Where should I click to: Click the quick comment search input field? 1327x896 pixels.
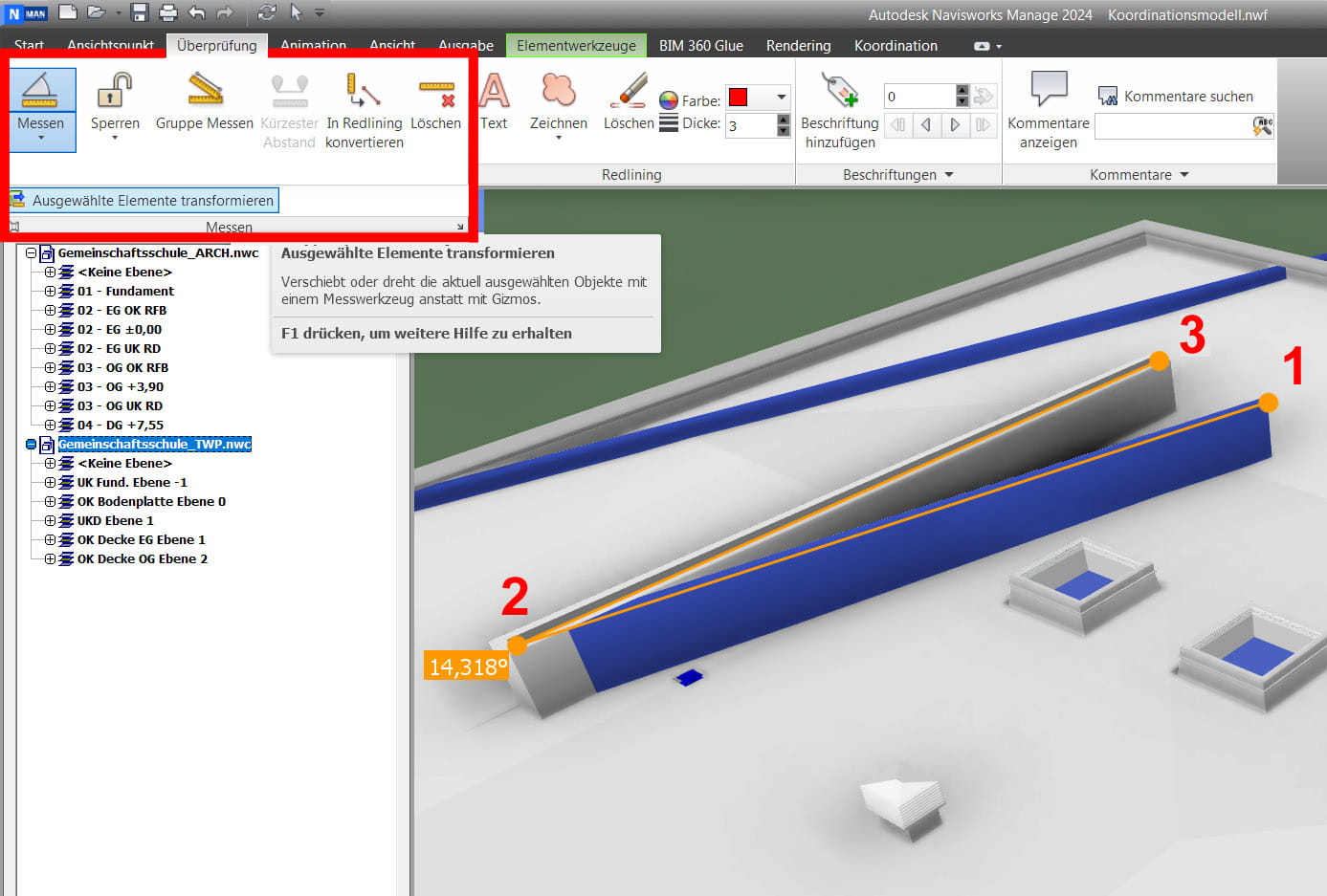tap(1172, 126)
